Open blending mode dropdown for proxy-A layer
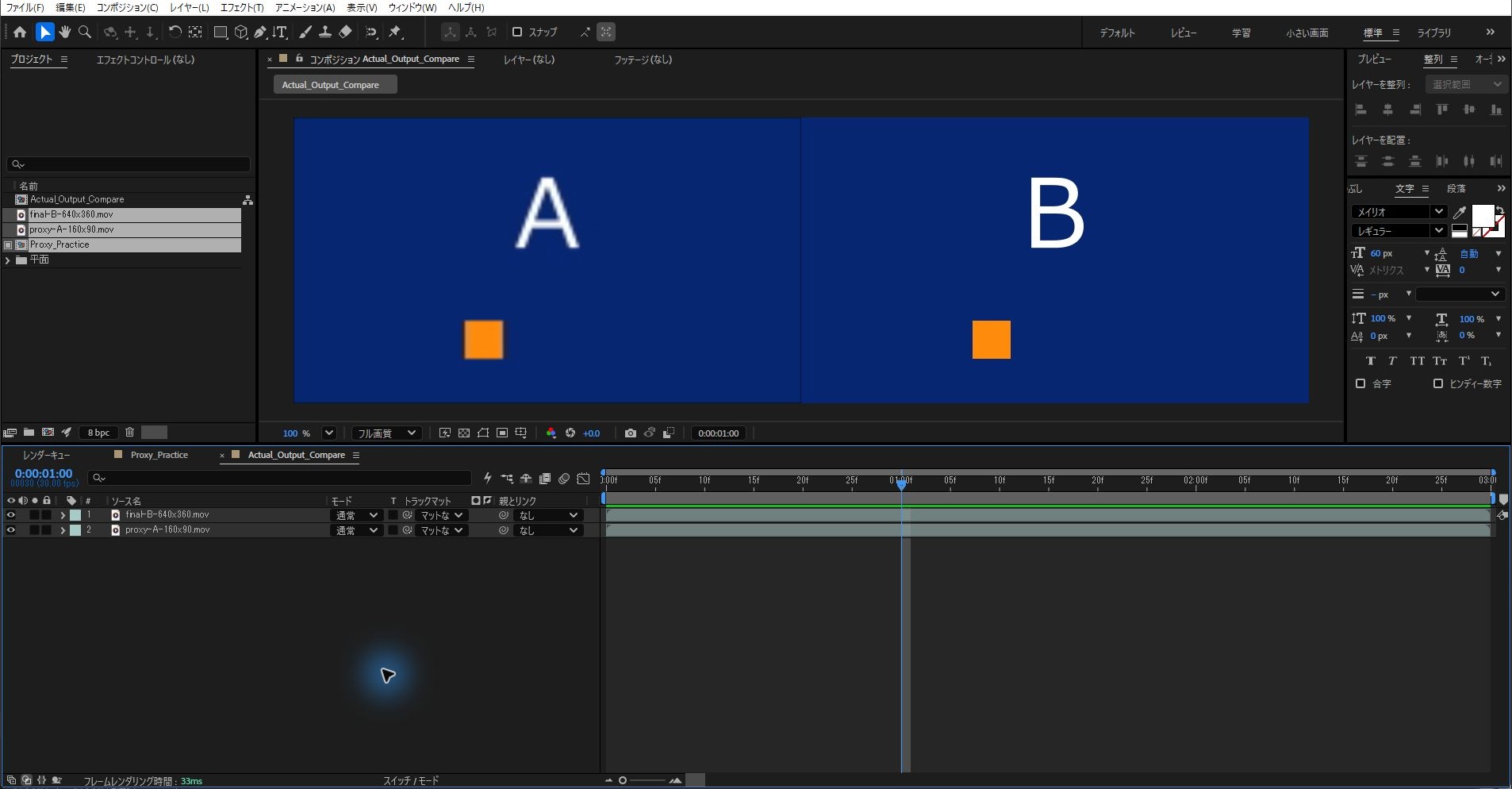The width and height of the screenshot is (1512, 789). (x=355, y=530)
